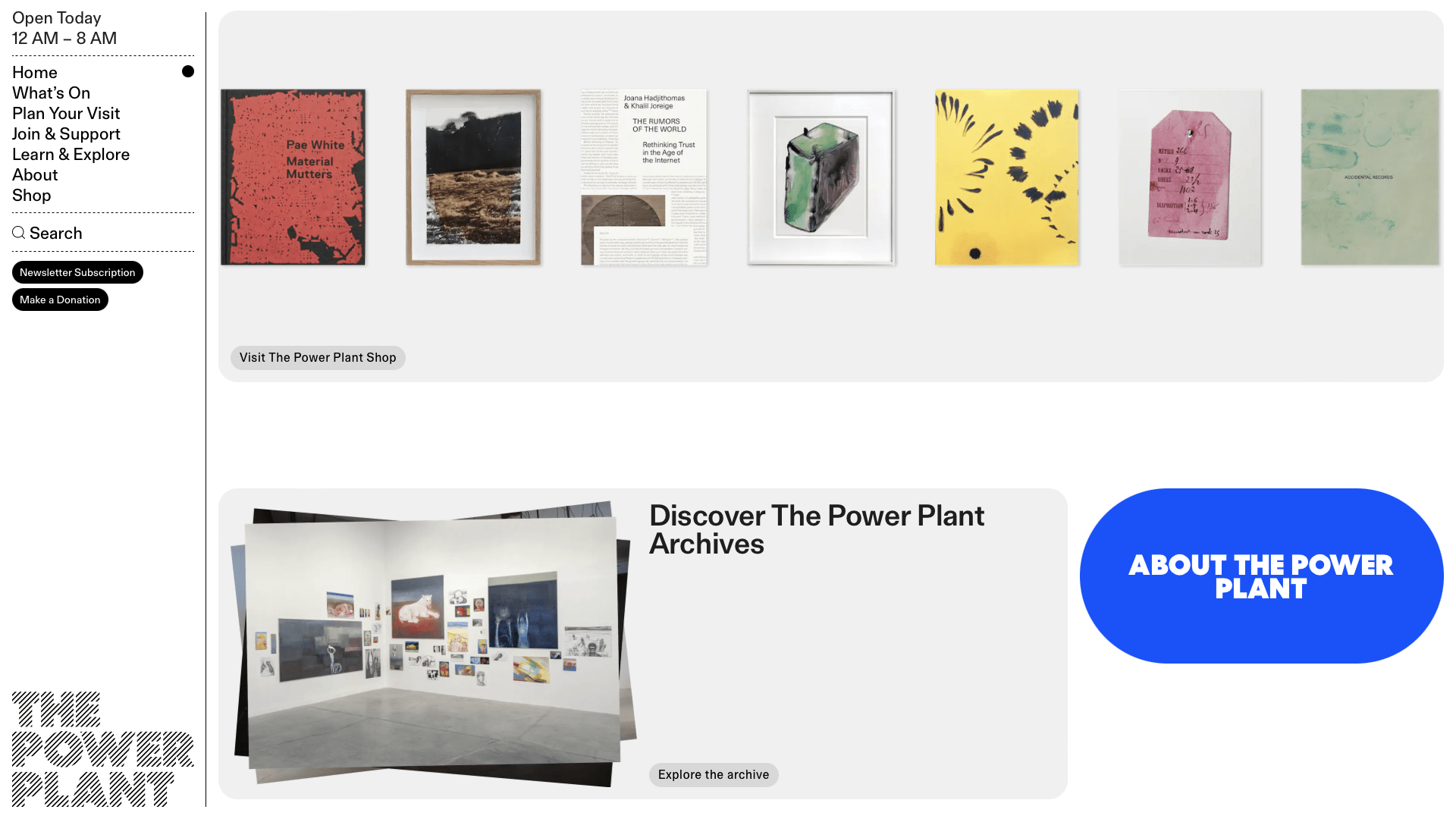Go to What's On menu item

(x=51, y=93)
